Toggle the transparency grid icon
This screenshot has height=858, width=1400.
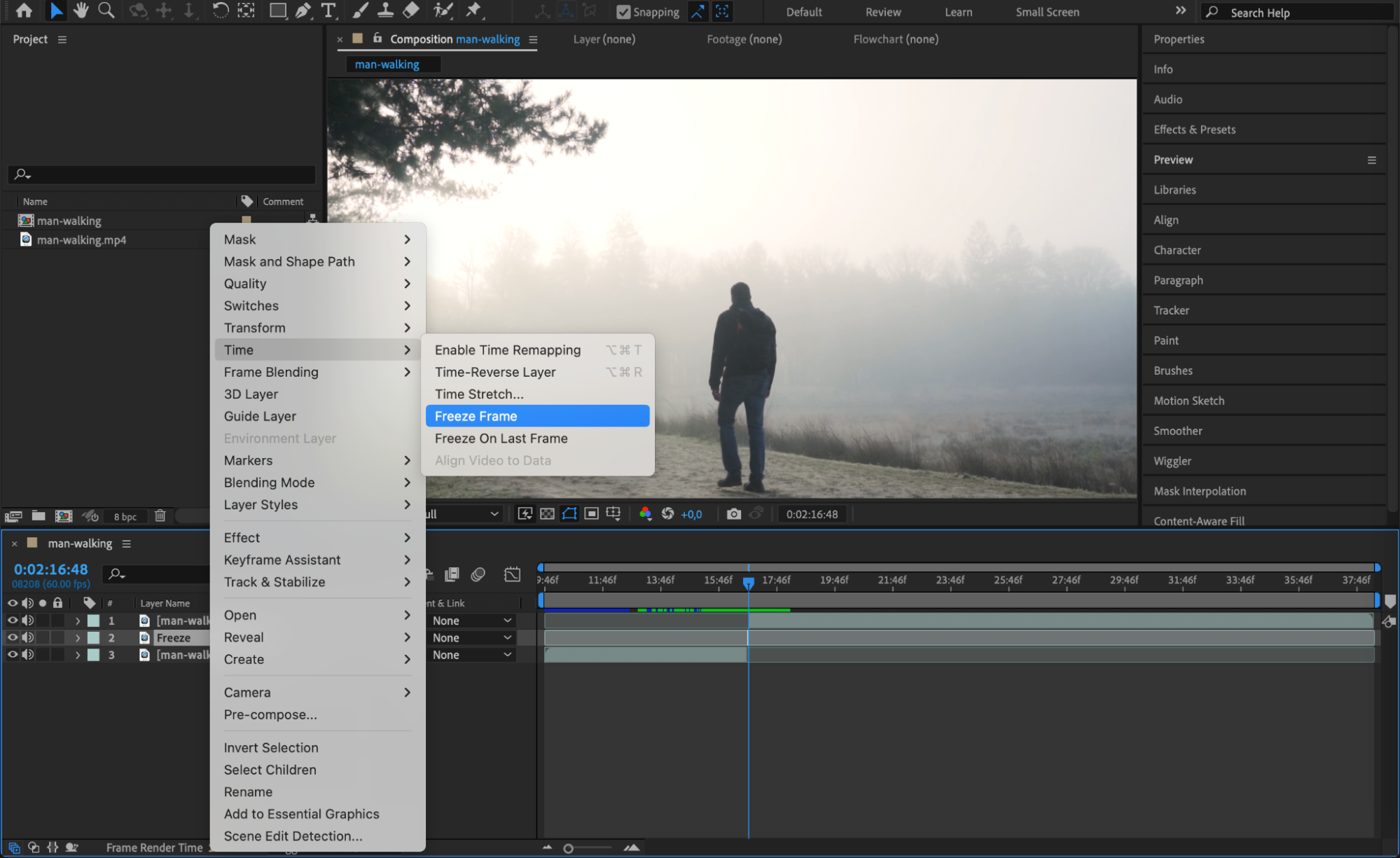pos(547,514)
